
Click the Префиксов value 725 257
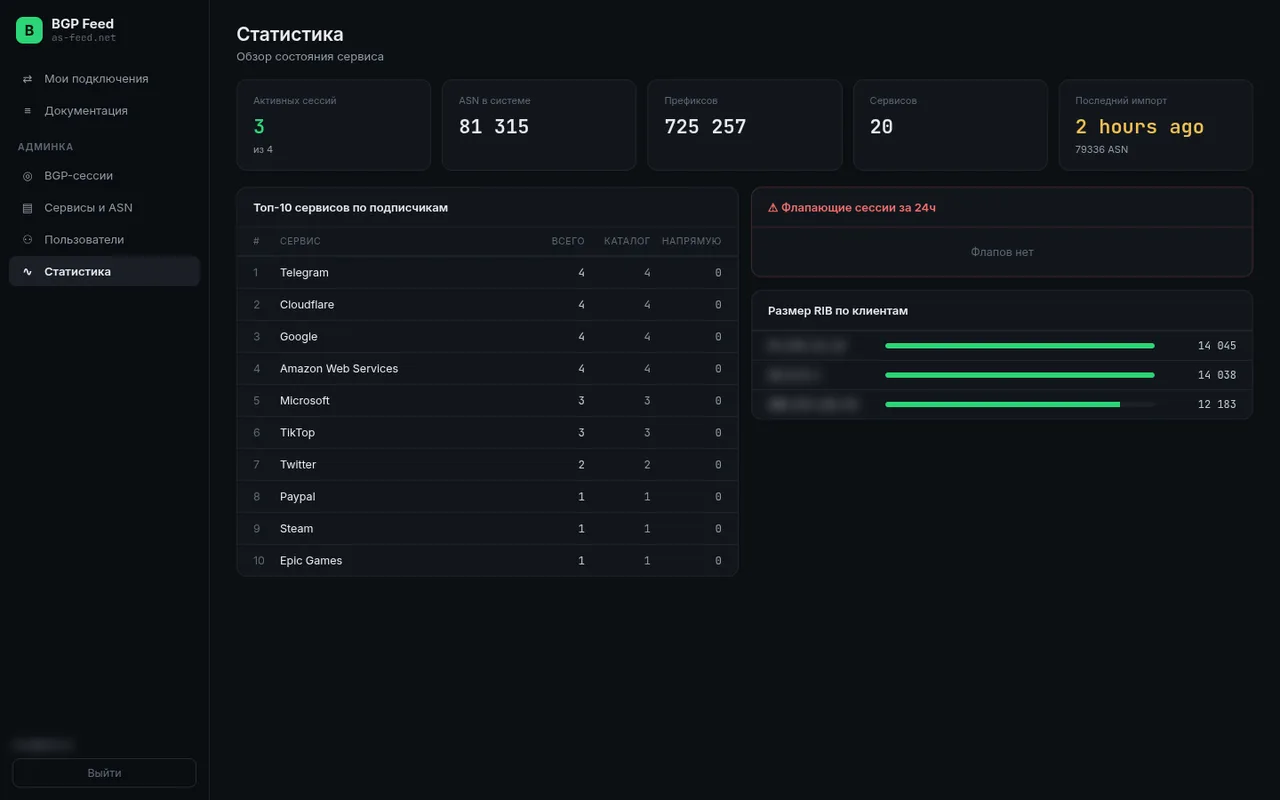tap(705, 127)
